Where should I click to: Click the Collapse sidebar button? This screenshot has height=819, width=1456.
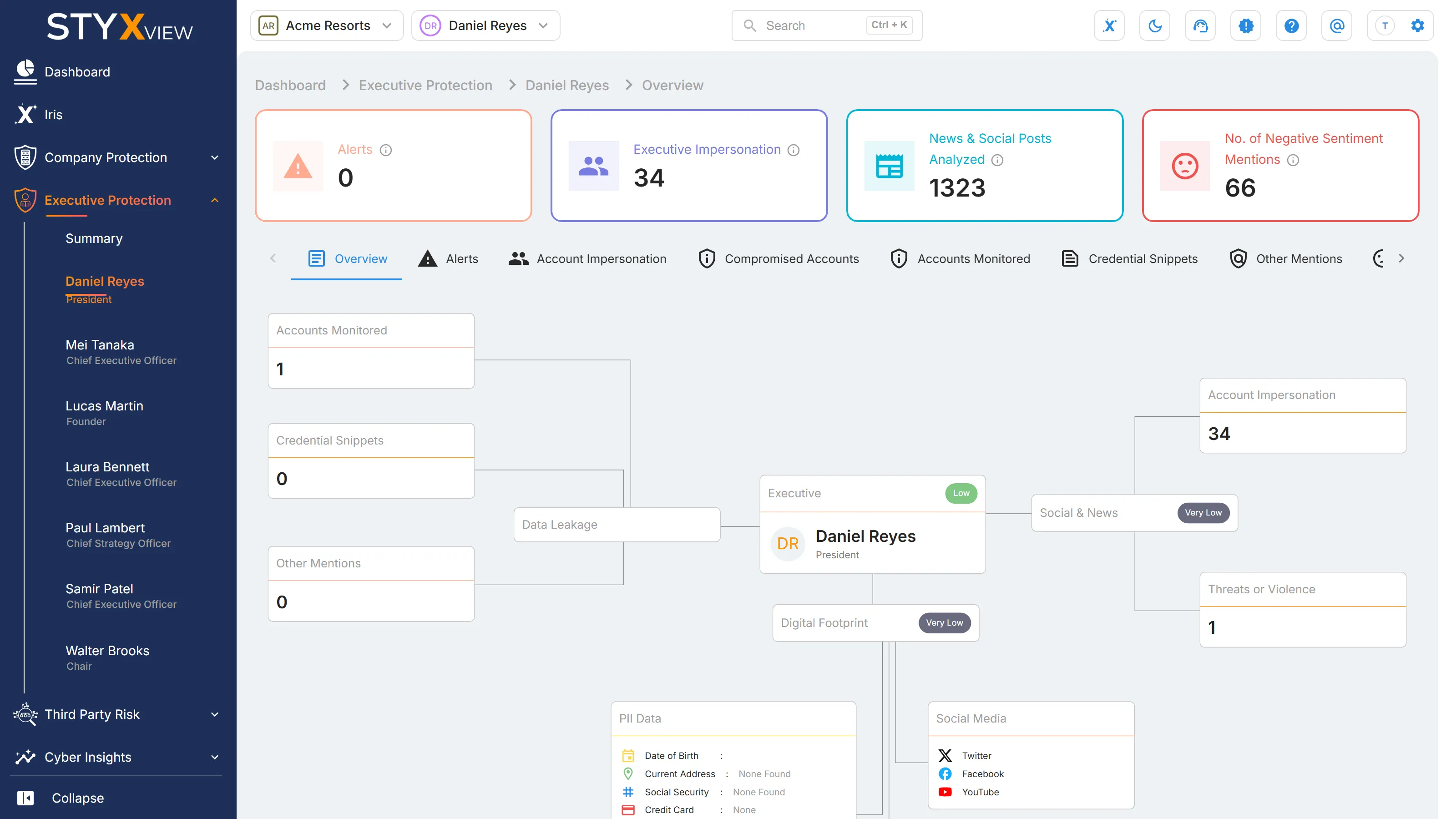61,798
